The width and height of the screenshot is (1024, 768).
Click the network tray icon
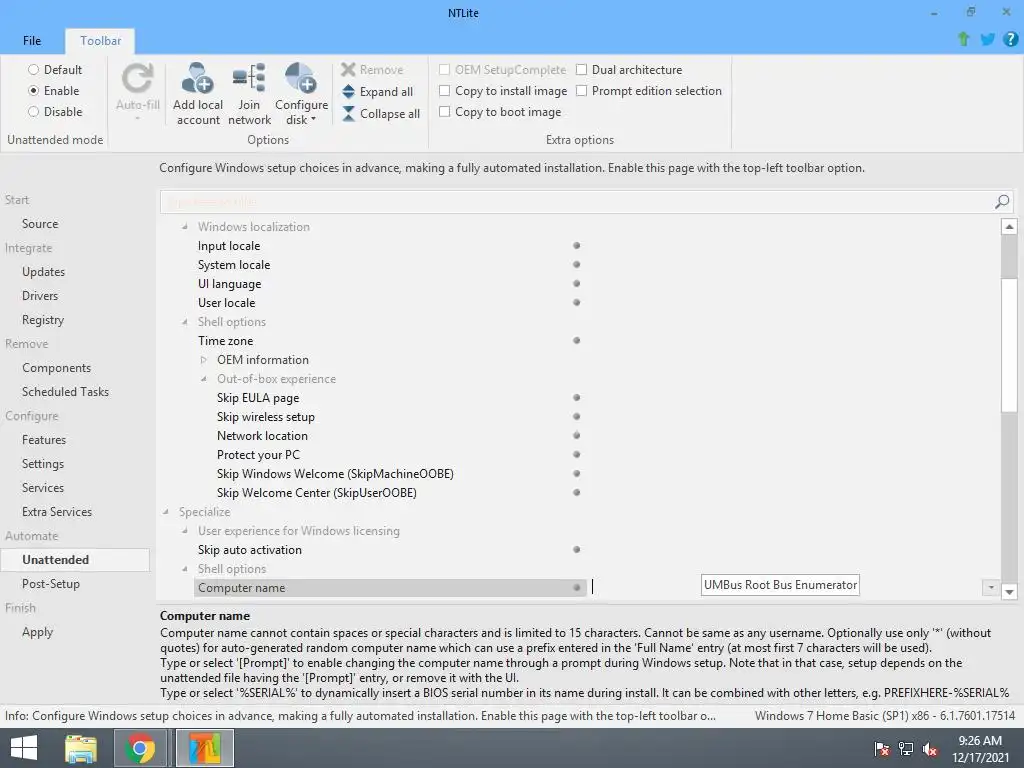point(906,749)
